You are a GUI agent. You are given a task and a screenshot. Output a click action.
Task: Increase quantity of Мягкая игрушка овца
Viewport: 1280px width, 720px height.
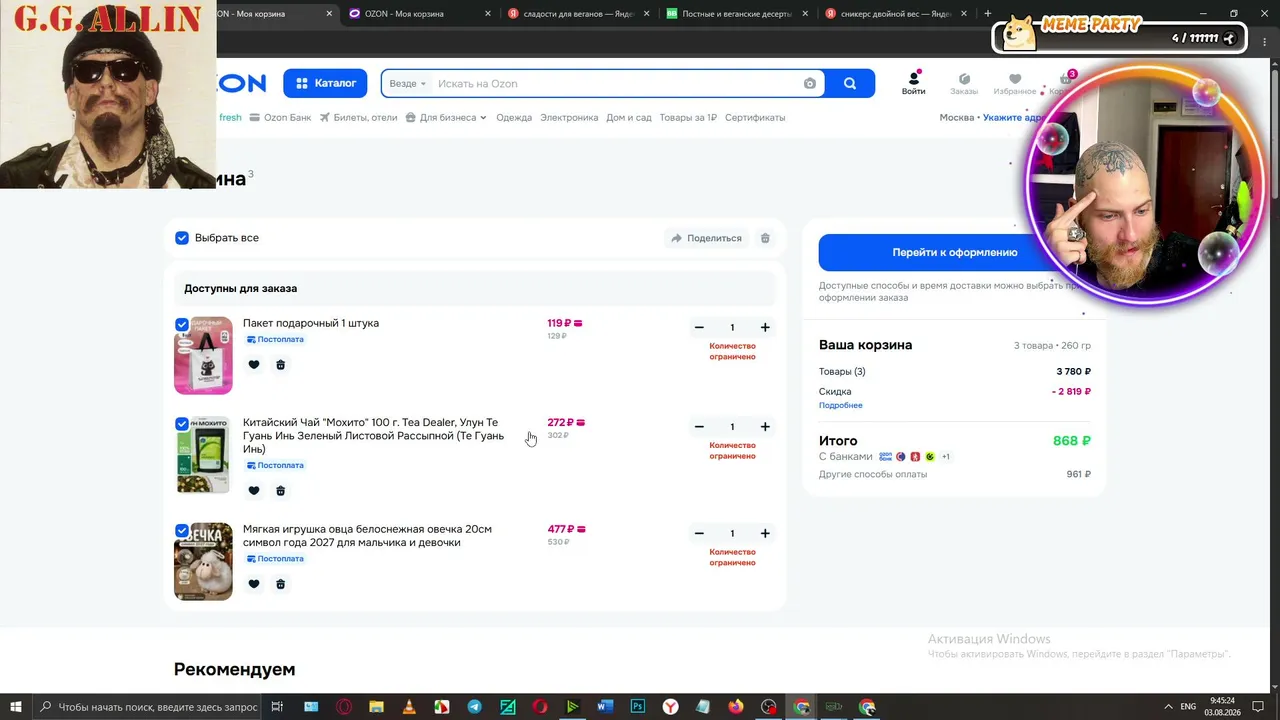[x=765, y=534]
